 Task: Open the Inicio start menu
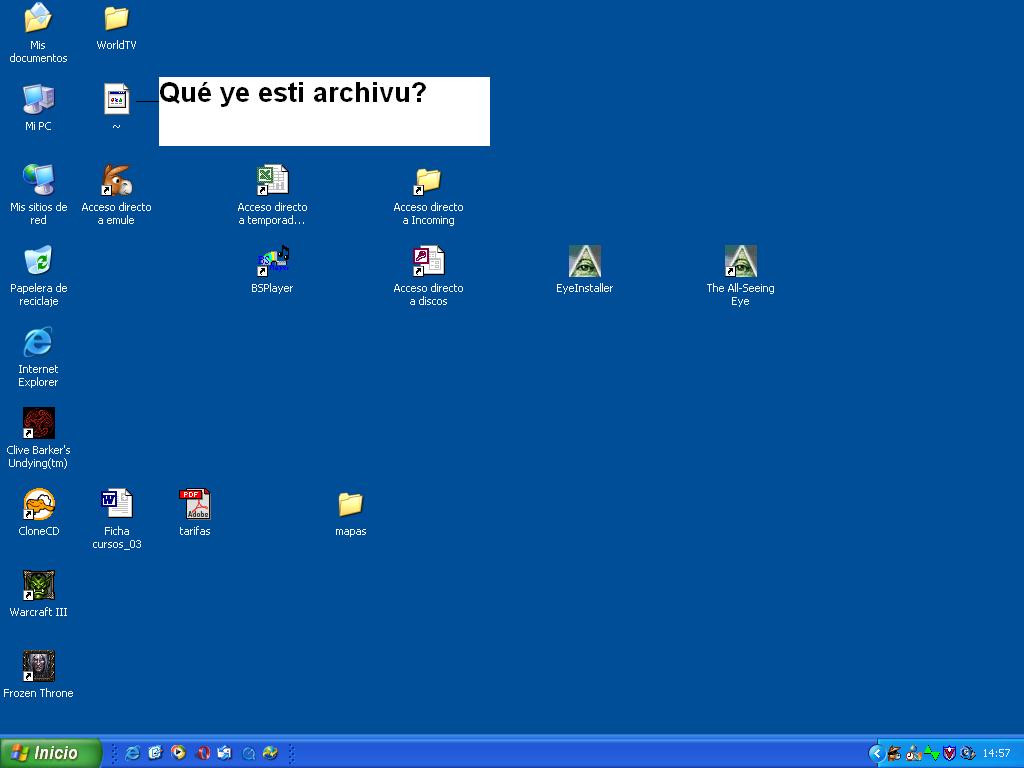(x=51, y=753)
